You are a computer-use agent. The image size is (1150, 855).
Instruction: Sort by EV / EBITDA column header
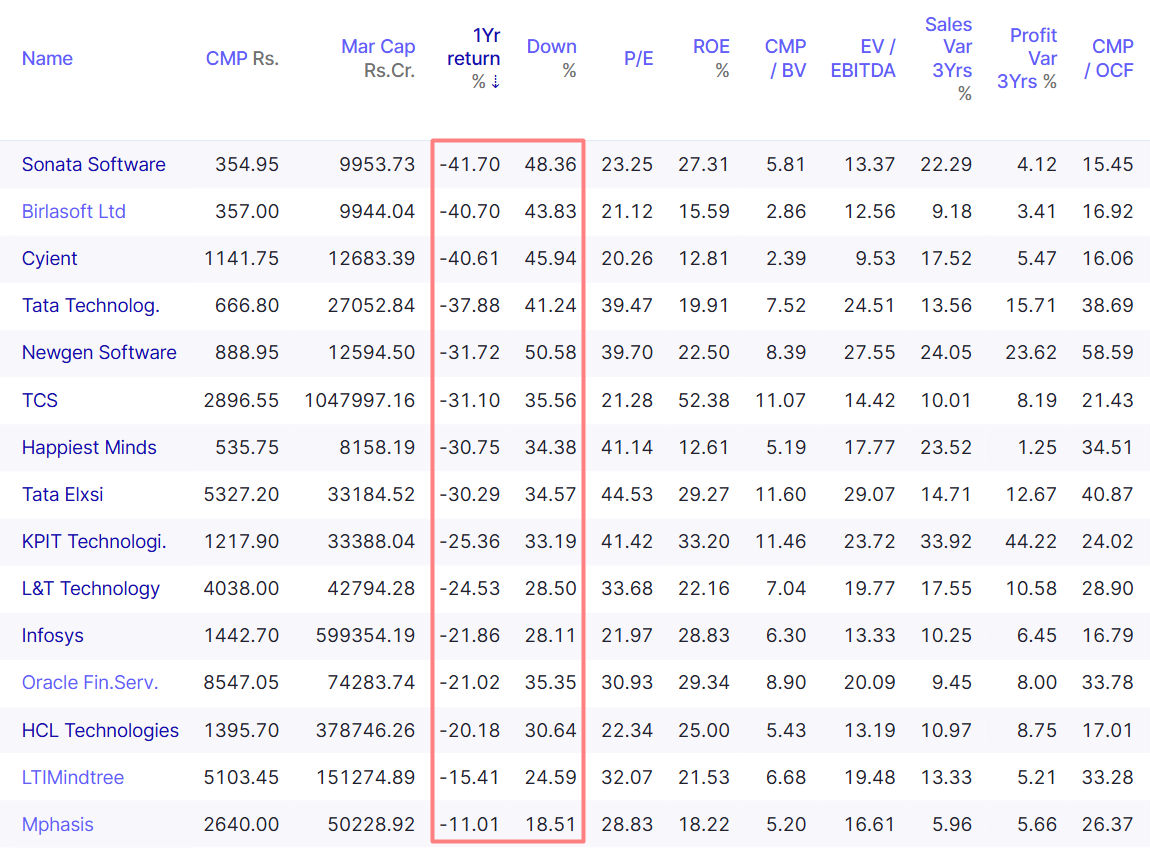pos(863,59)
